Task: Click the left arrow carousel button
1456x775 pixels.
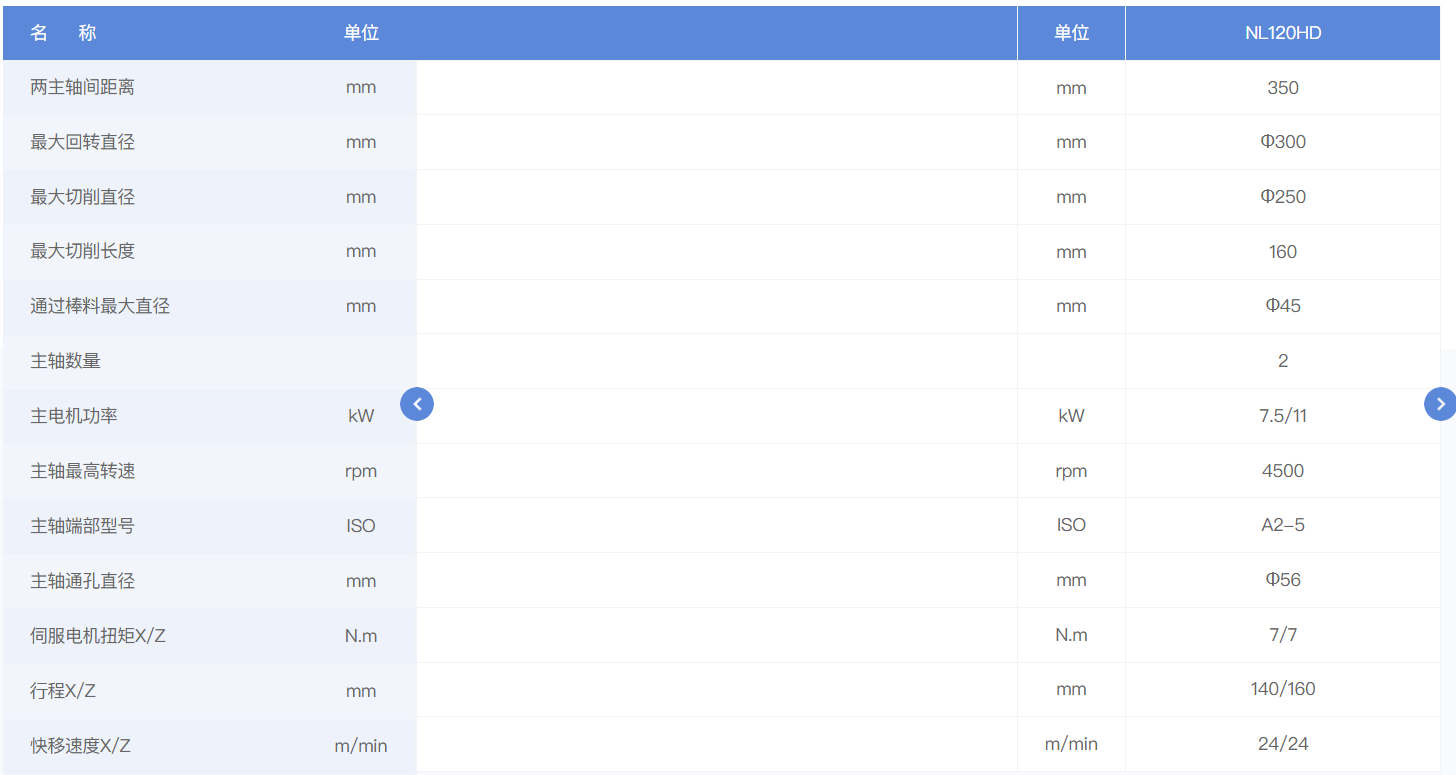Action: click(x=417, y=404)
